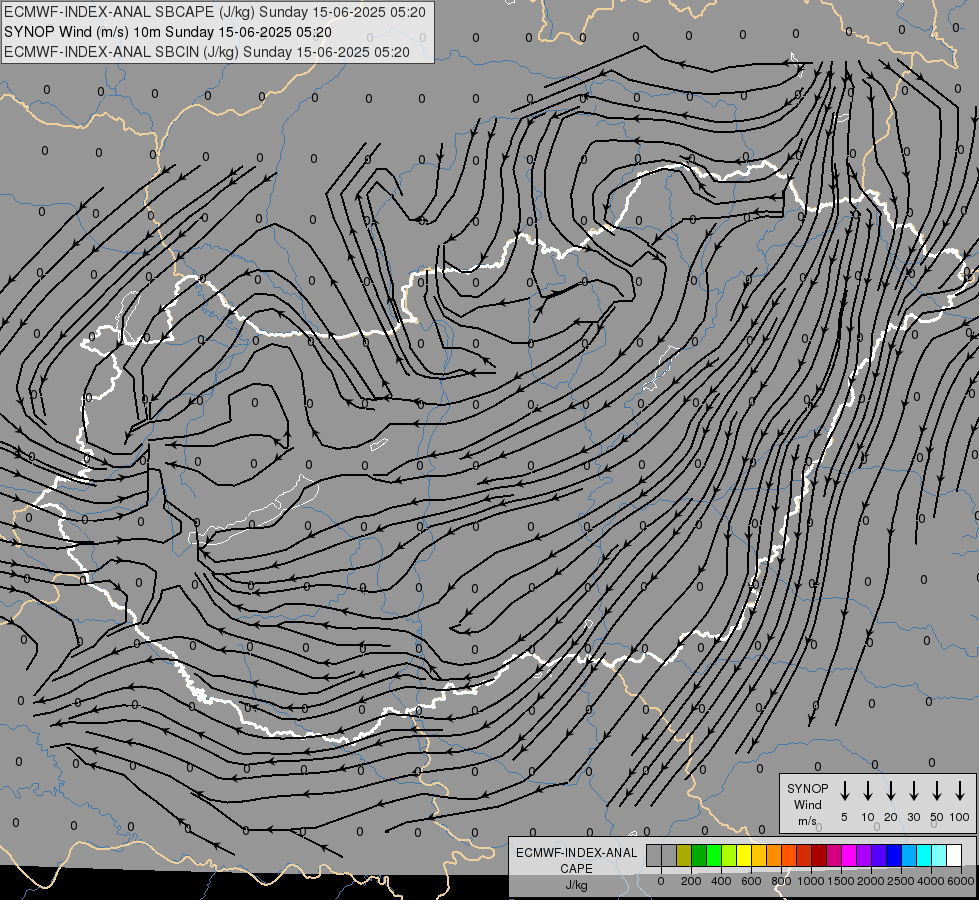Screen dimensions: 979x900
Task: Click the 600 tick label on CAPE scale
Action: click(751, 881)
